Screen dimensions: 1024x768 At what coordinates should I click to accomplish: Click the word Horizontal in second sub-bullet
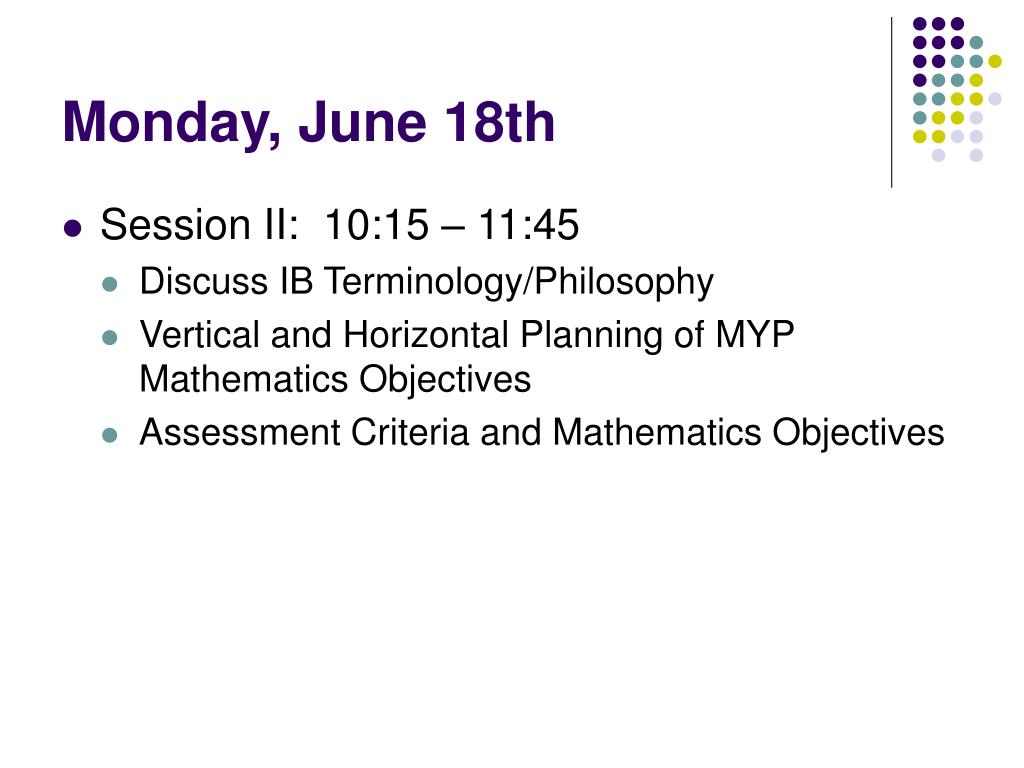[x=426, y=334]
